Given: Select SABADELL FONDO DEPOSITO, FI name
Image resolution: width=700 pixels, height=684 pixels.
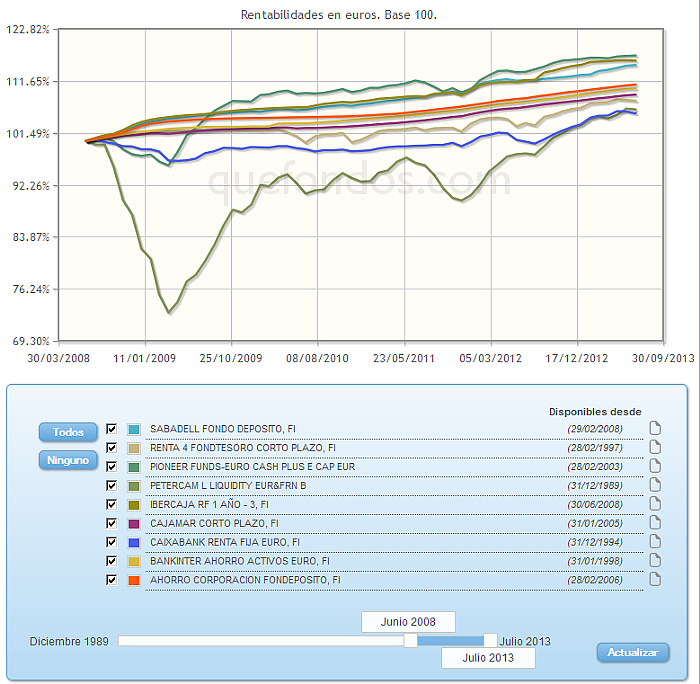Looking at the screenshot, I should (223, 429).
